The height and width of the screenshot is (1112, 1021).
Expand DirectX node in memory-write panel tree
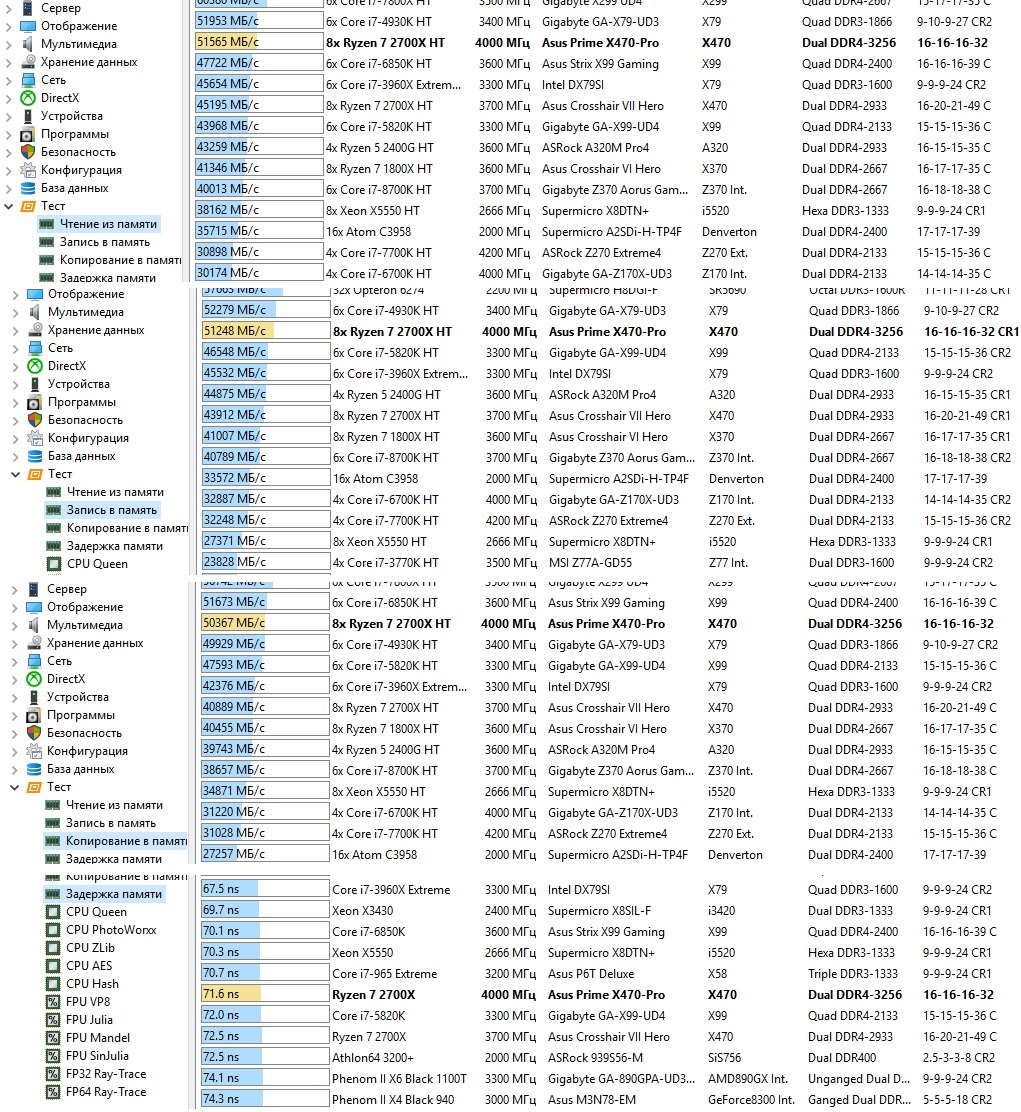pyautogui.click(x=16, y=366)
